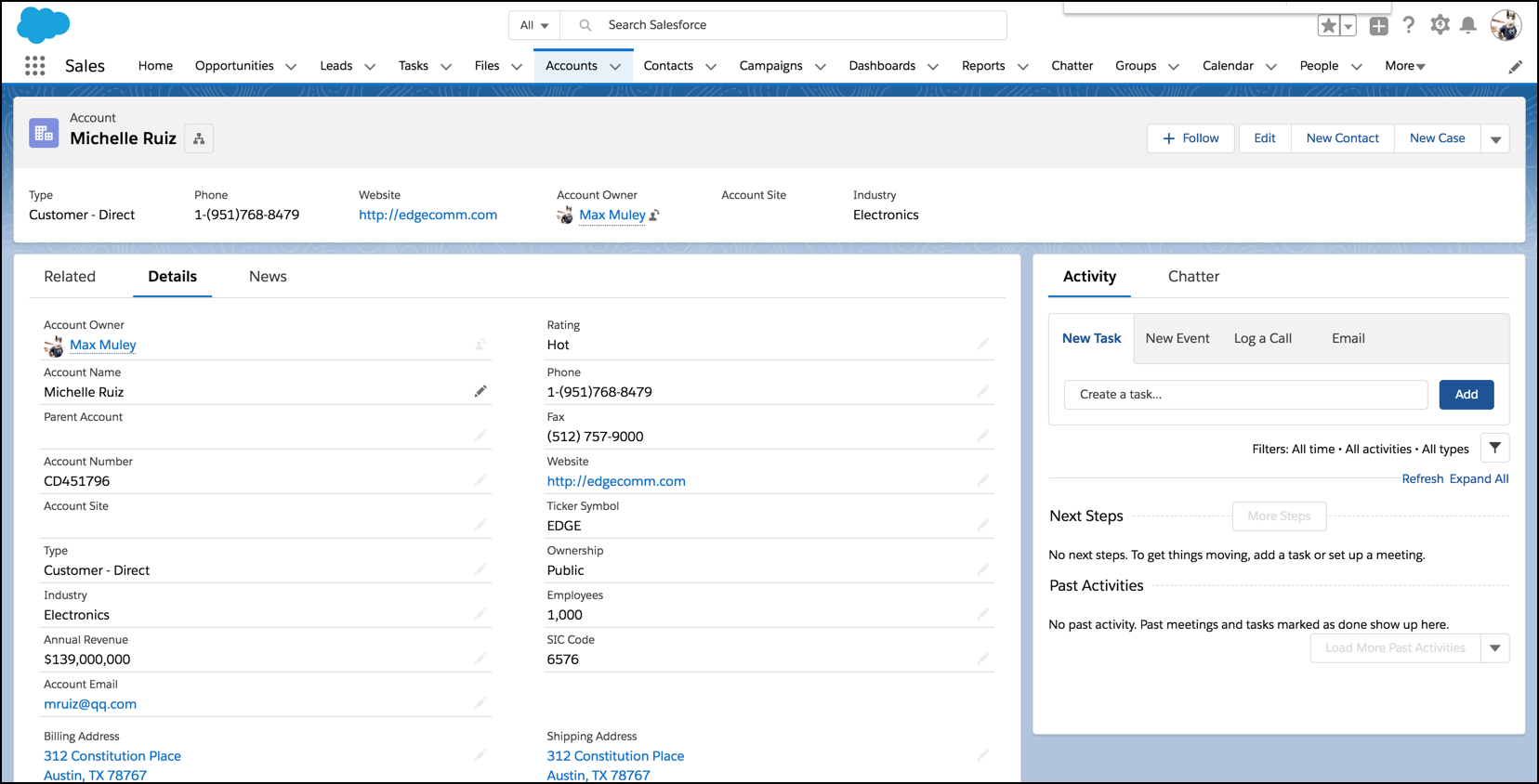Screen dimensions: 1539x784
Task: Go to the Home nav item
Action: click(x=155, y=66)
